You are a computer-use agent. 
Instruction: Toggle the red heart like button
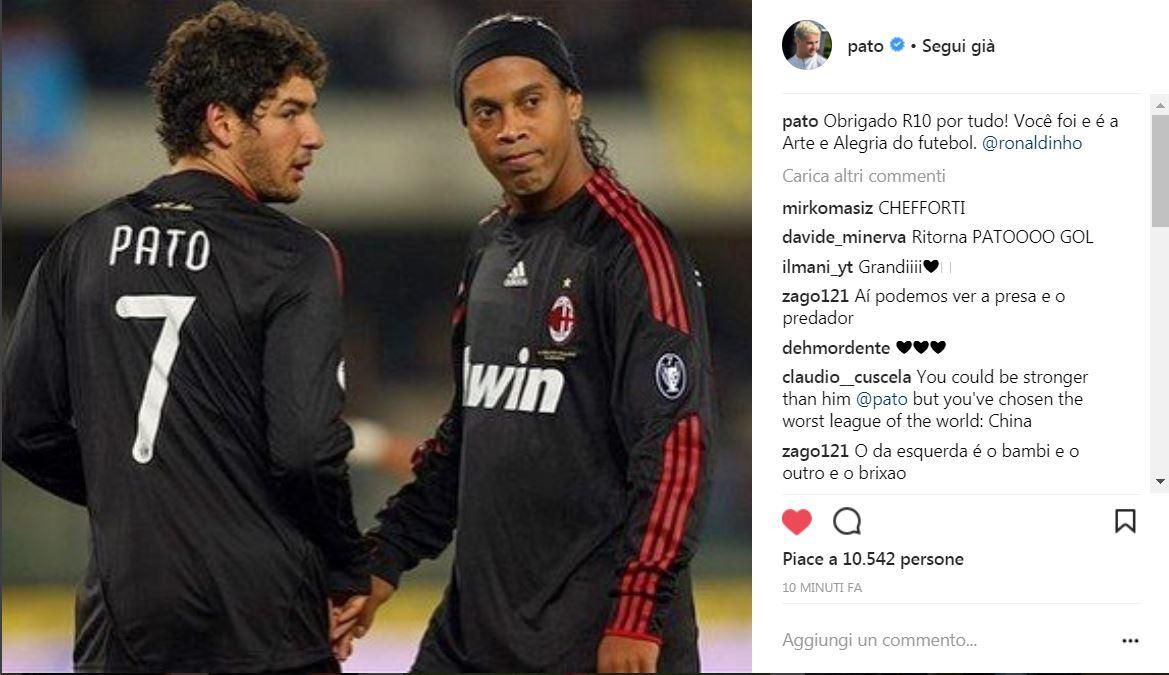tap(796, 521)
